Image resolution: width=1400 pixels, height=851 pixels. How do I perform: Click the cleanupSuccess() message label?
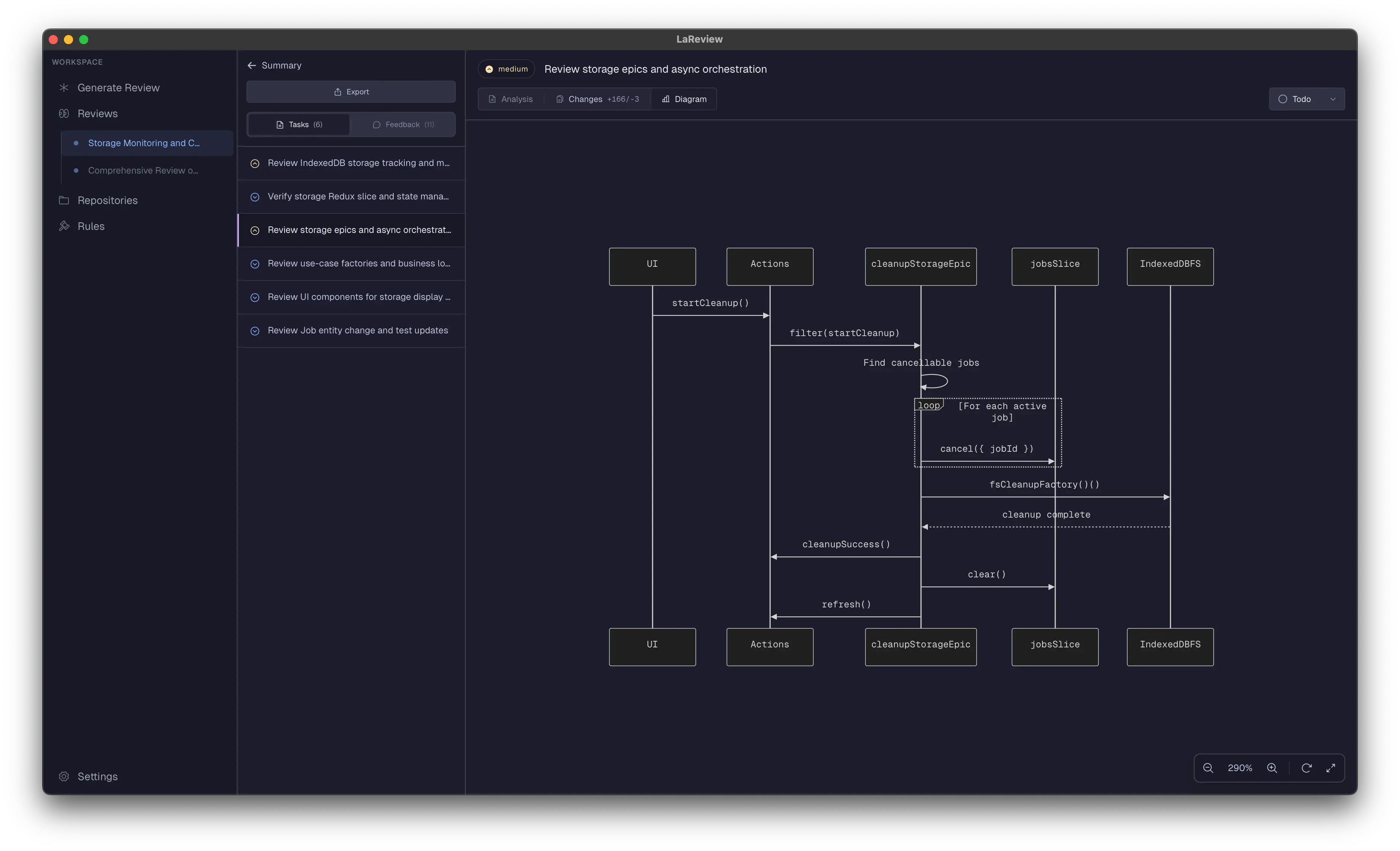click(x=846, y=545)
